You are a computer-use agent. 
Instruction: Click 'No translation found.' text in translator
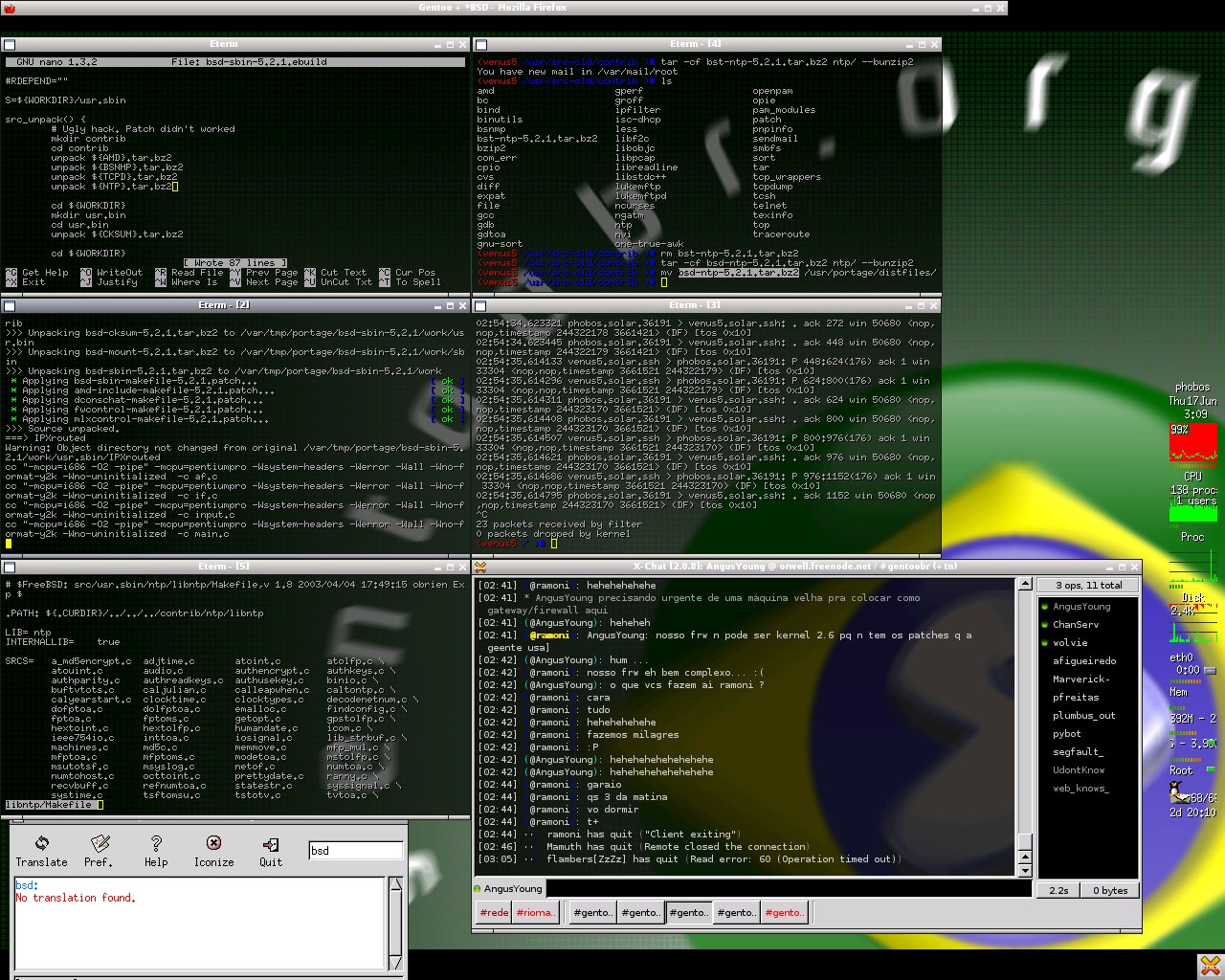76,898
